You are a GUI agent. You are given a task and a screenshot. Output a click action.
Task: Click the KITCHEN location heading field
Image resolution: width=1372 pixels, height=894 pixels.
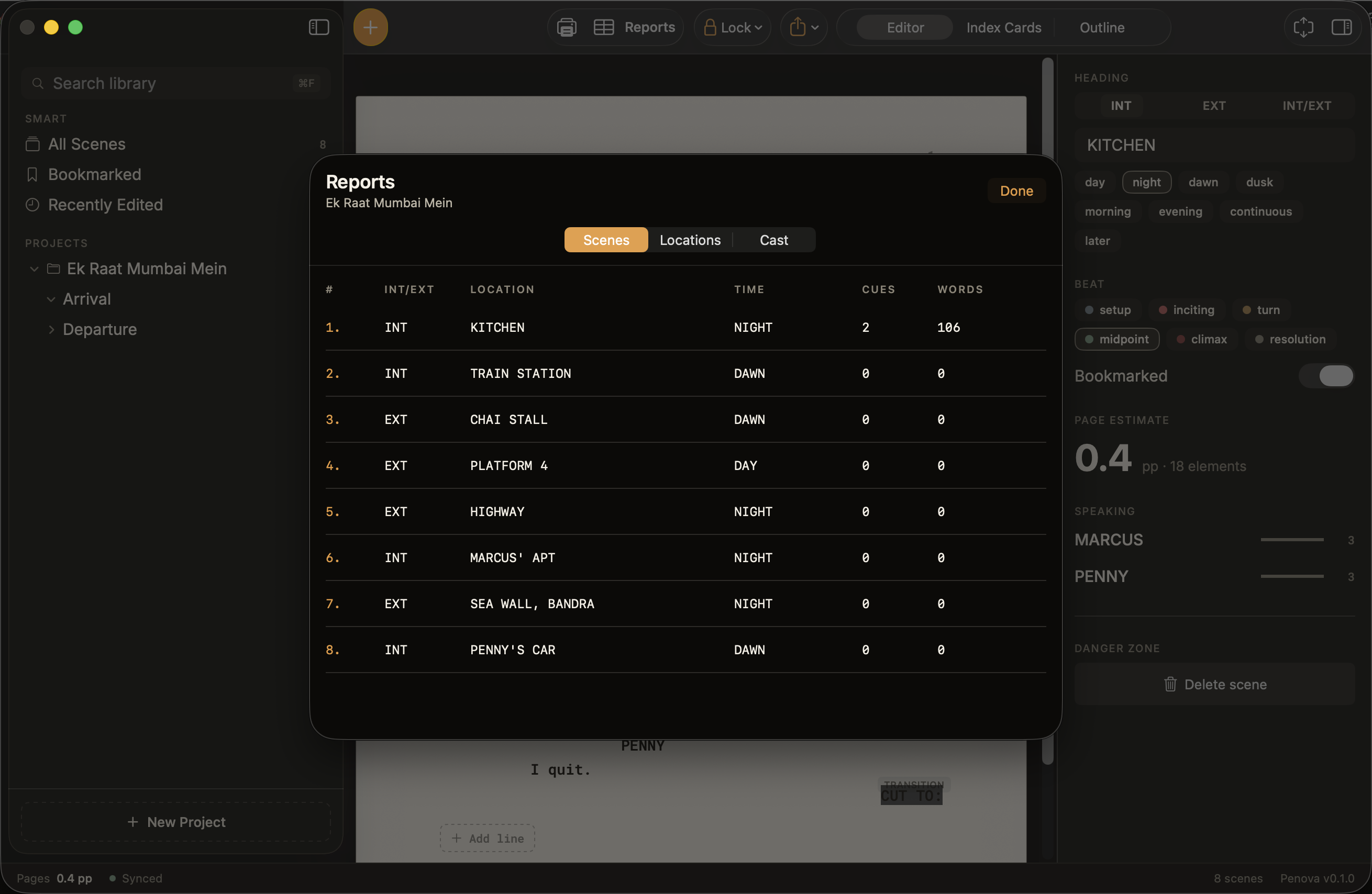(1214, 145)
